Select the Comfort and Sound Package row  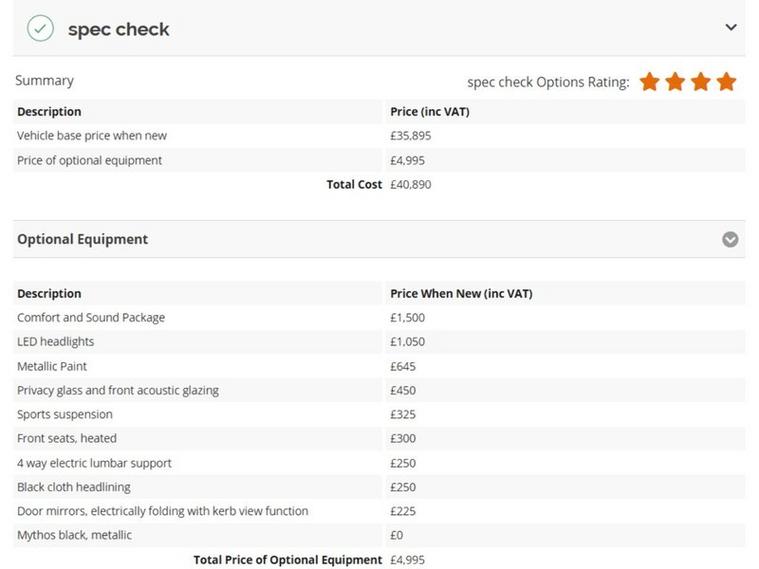379,318
